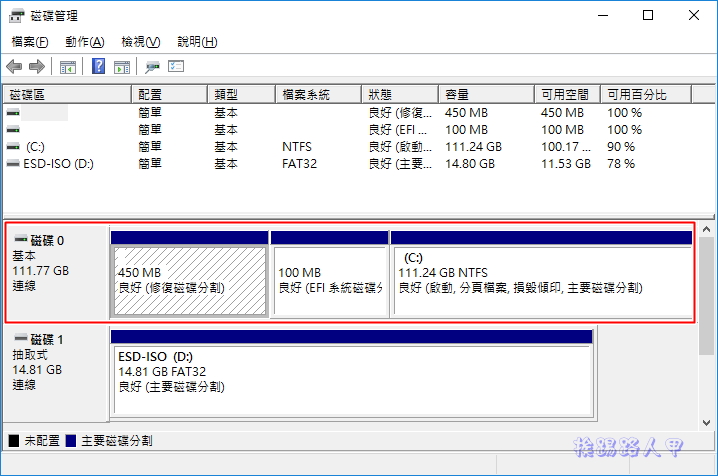Click the 可用空間 column header
Image resolution: width=718 pixels, height=476 pixels.
coord(566,94)
